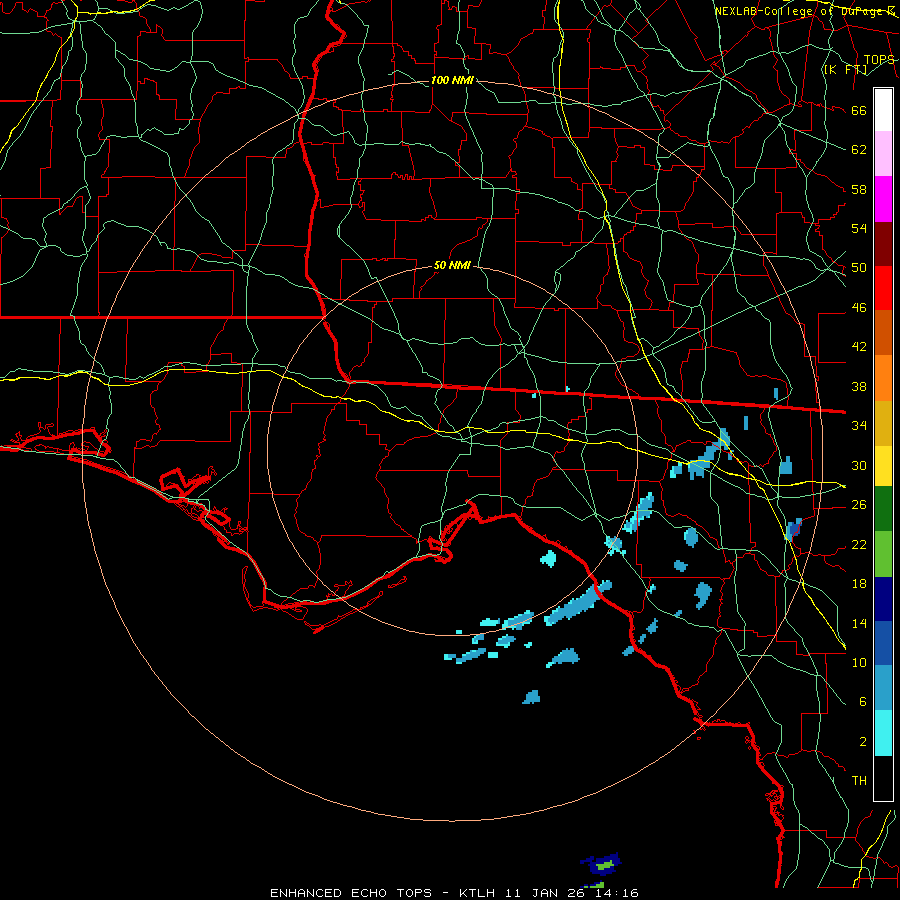Select the '18' legend value

click(859, 584)
